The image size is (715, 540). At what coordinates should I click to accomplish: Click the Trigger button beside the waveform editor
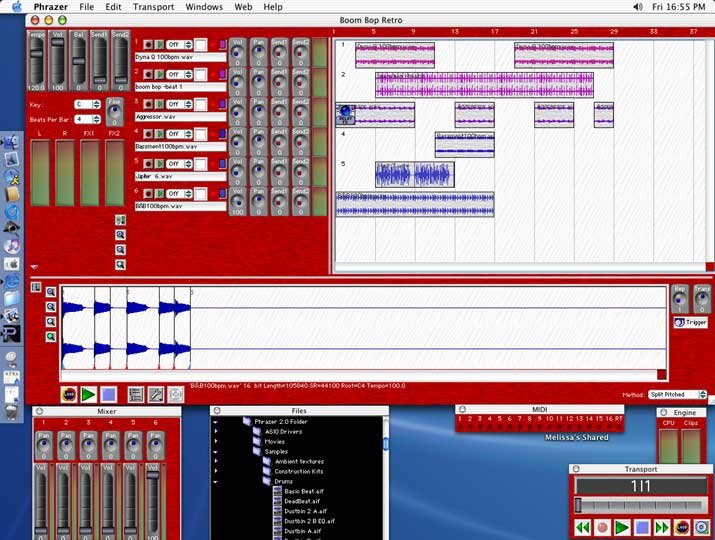pos(690,322)
